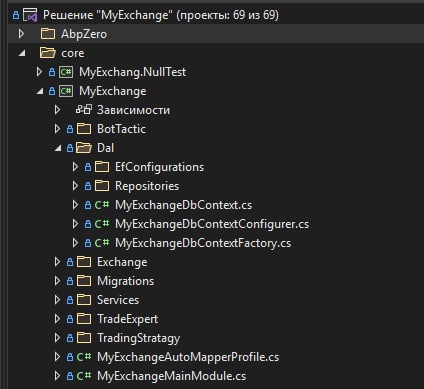Image resolution: width=424 pixels, height=389 pixels.
Task: Select the Dal folder label
Action: [105, 148]
